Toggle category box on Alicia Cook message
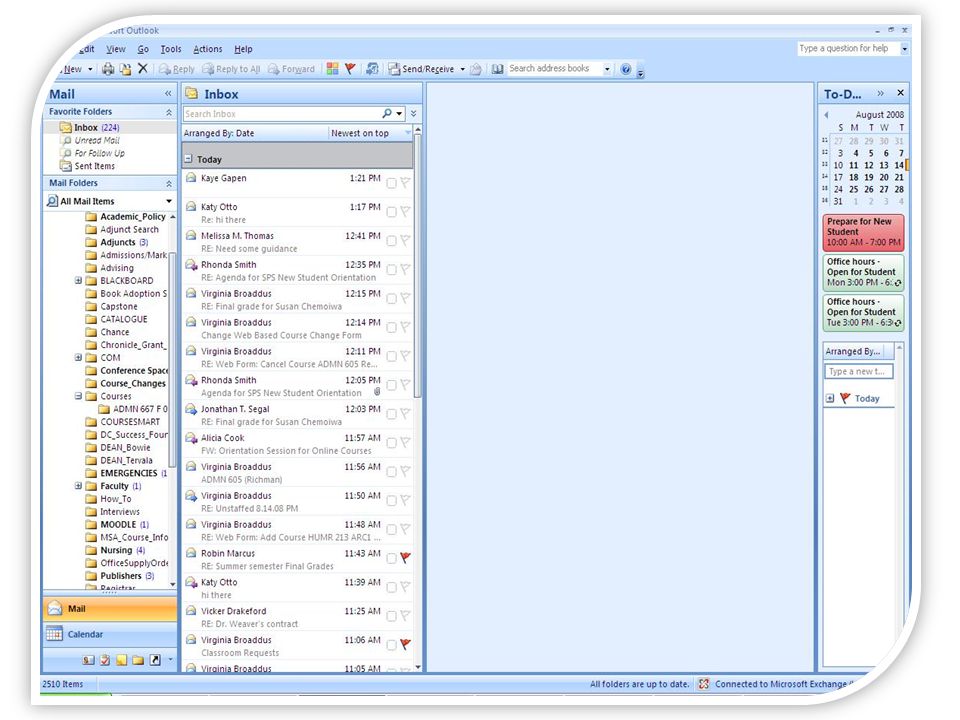The image size is (960, 720). pyautogui.click(x=391, y=443)
